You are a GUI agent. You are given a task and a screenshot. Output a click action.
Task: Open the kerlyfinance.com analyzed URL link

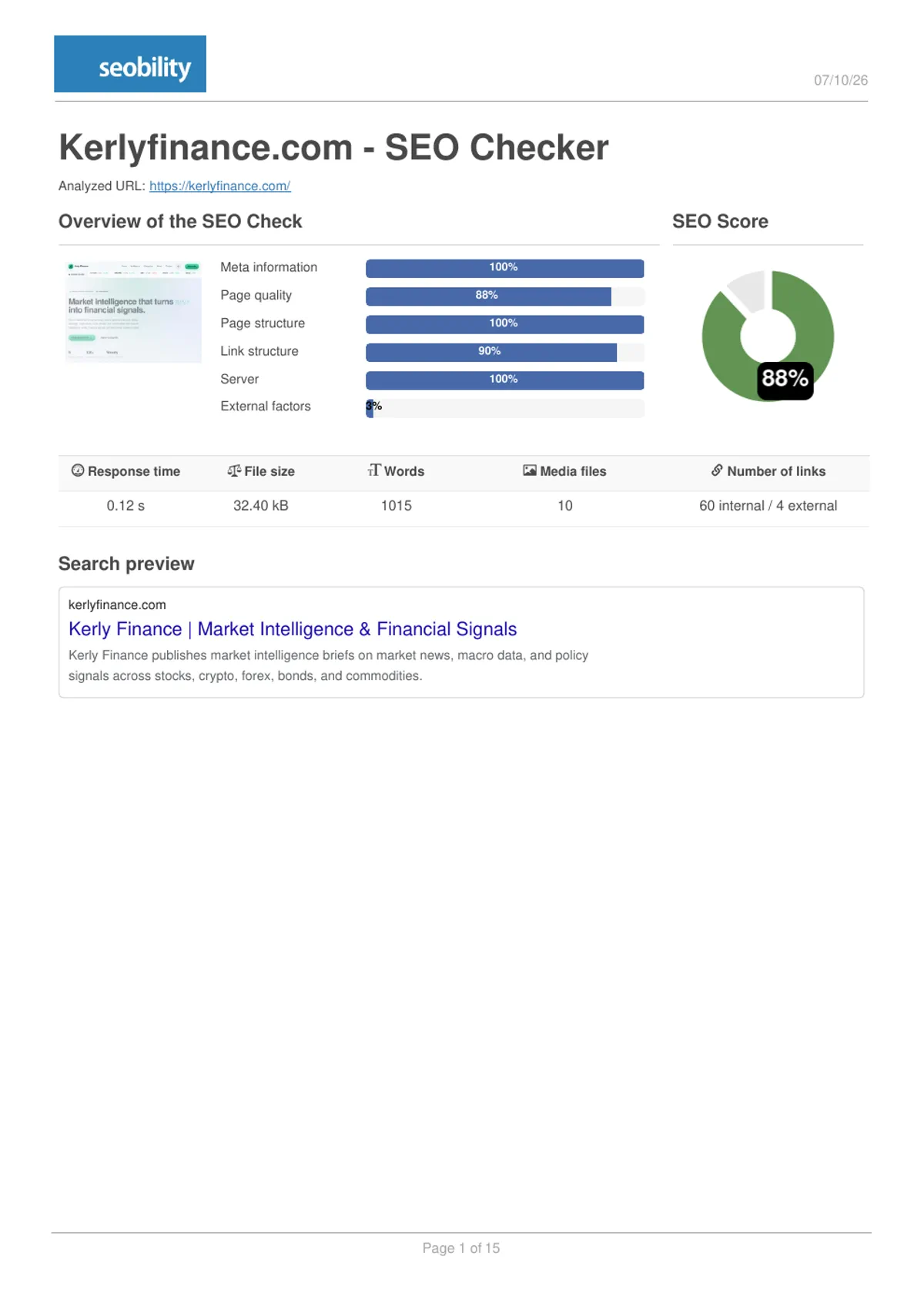219,186
